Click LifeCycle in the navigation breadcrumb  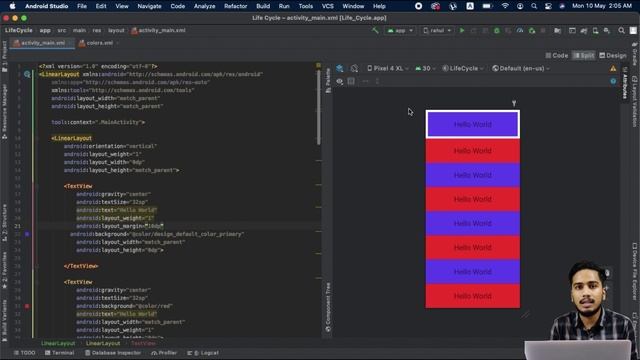pos(18,31)
